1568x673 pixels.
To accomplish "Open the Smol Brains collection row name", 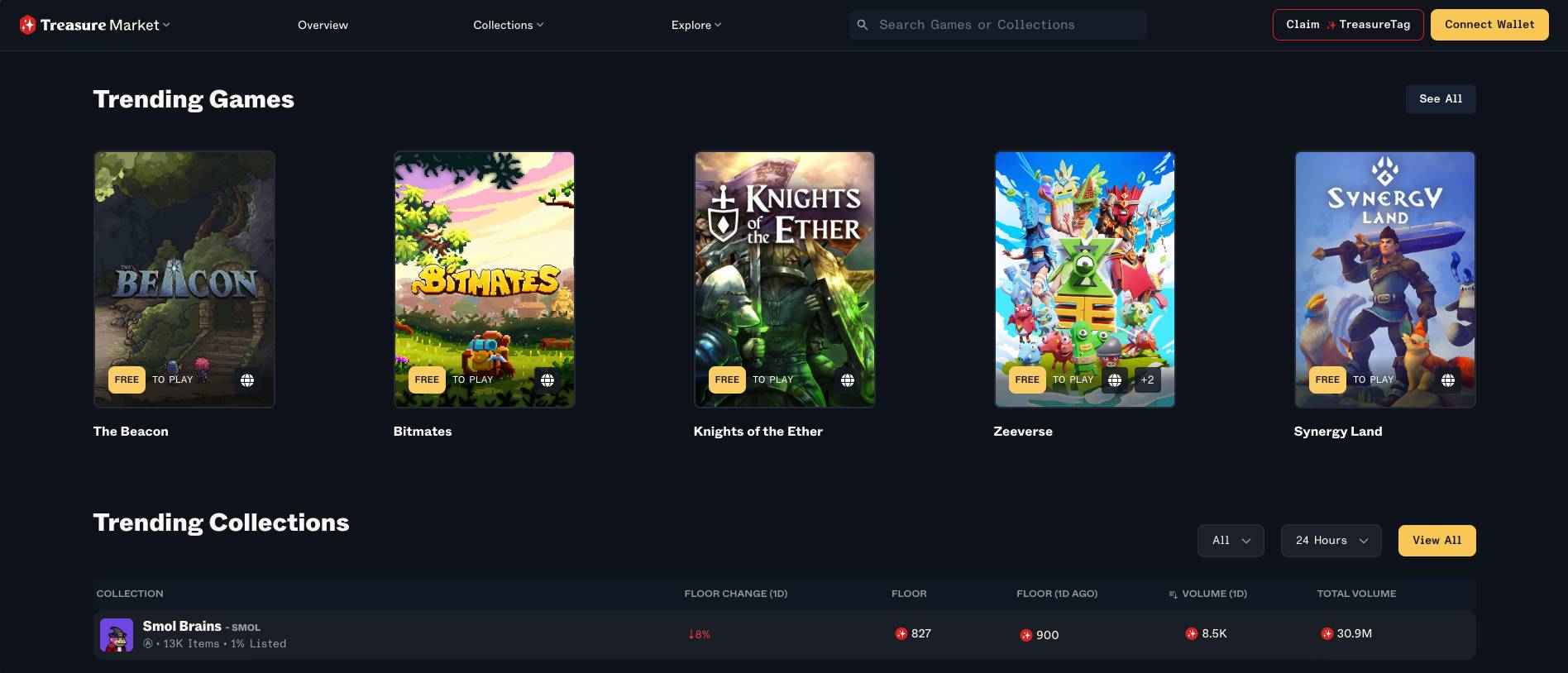I will click(x=182, y=626).
